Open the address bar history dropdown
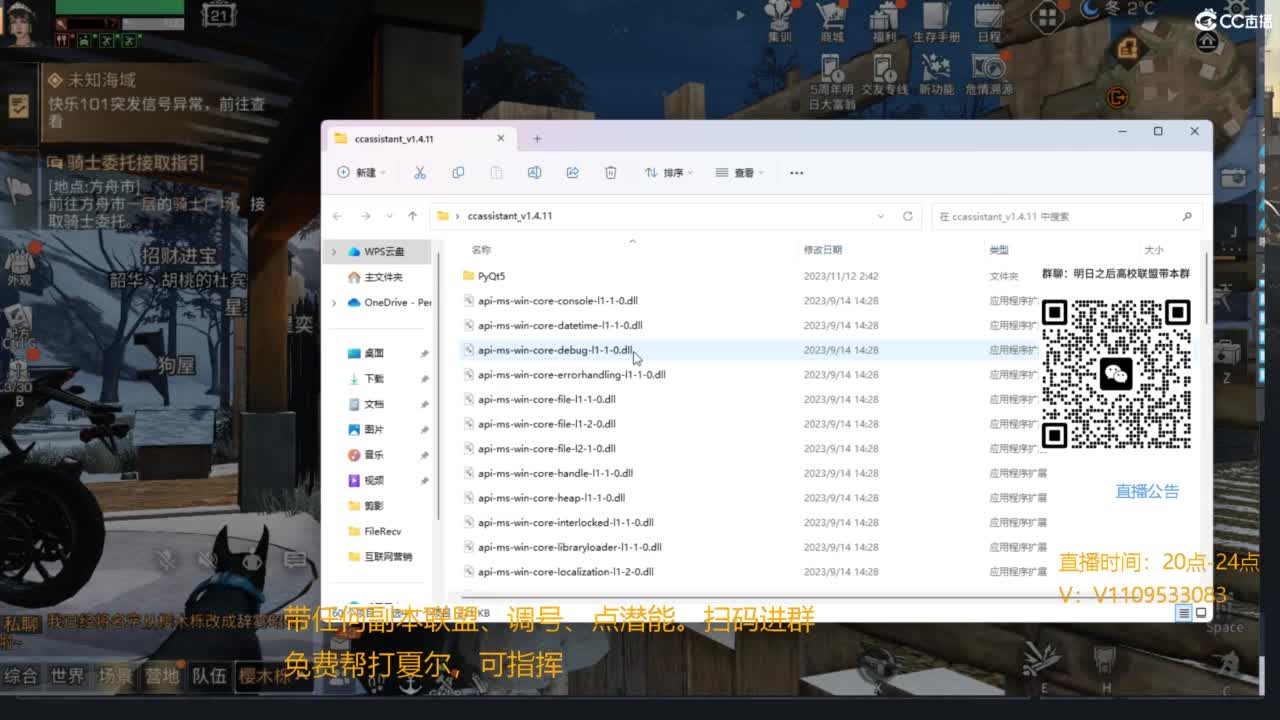Viewport: 1280px width, 720px height. 880,216
